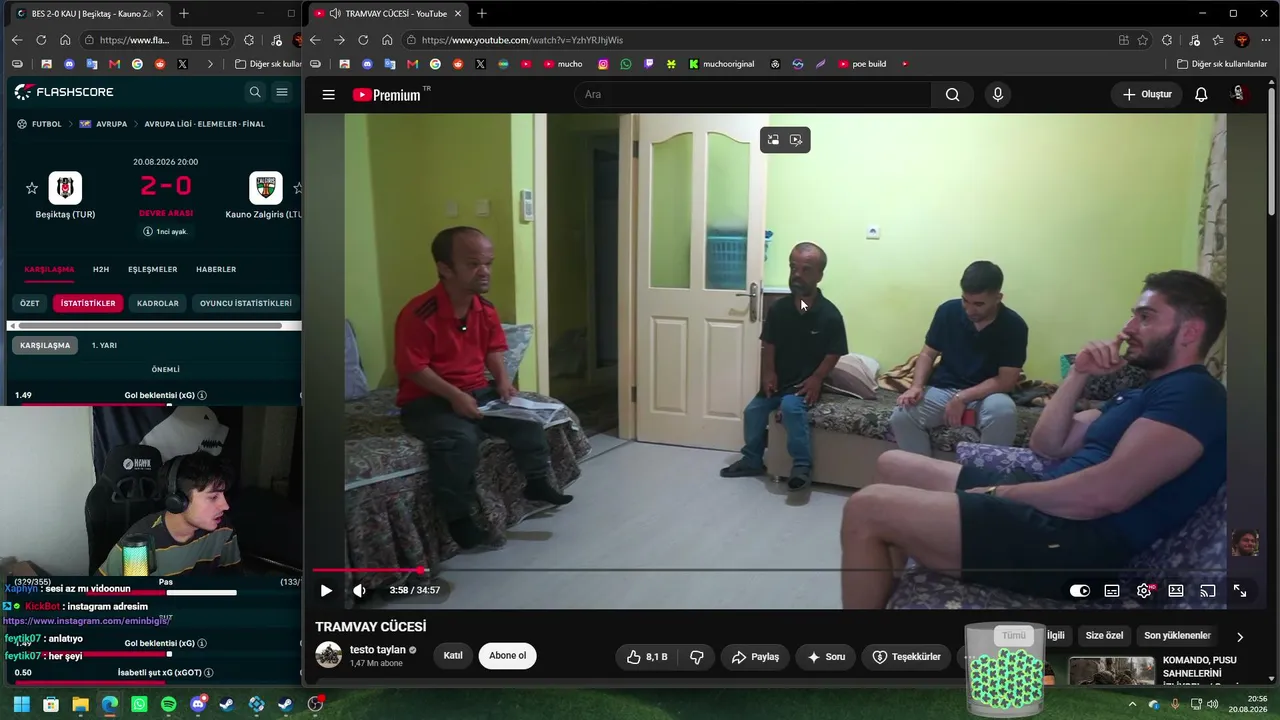Screen dimensions: 1280x720
Task: Open the KOMANDO, PUSU SAHNELERİNİ video thumbnail
Action: [x=1111, y=670]
